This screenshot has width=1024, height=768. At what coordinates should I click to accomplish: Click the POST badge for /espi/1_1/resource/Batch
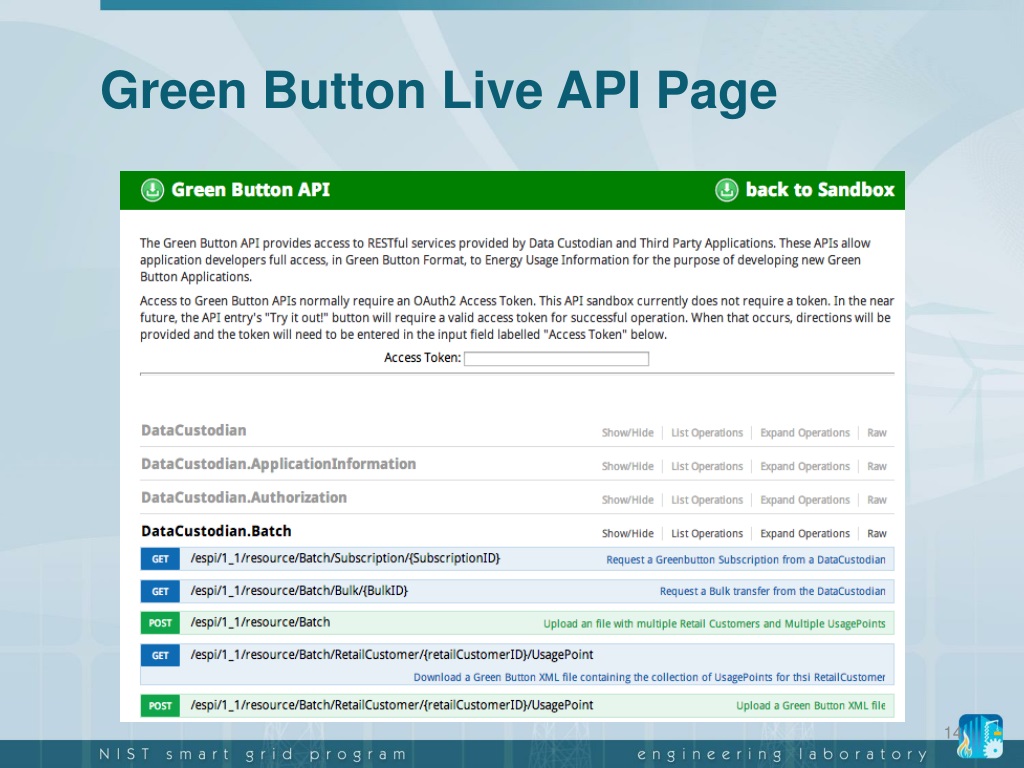click(160, 623)
